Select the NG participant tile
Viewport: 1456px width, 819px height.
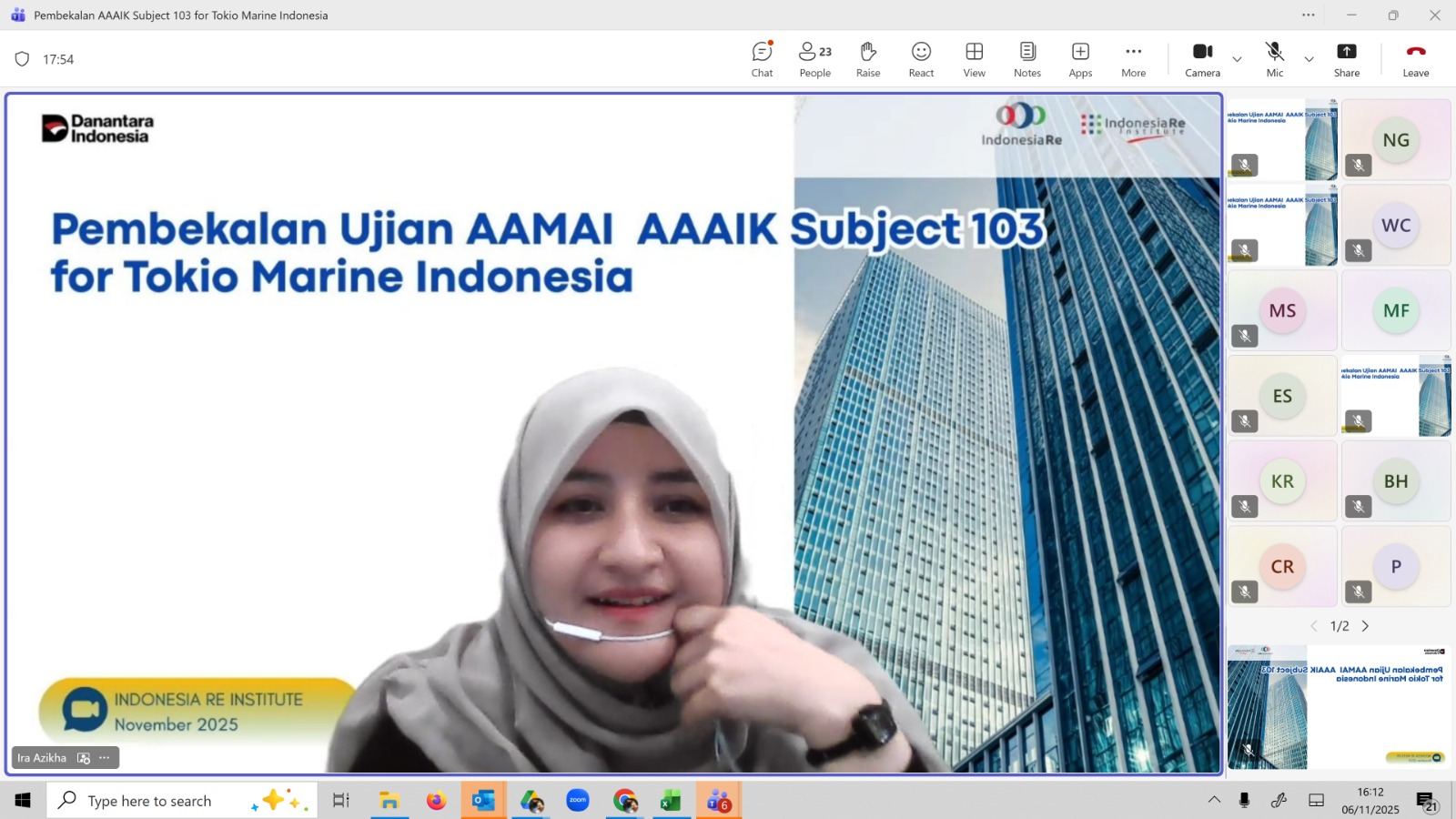[x=1395, y=140]
